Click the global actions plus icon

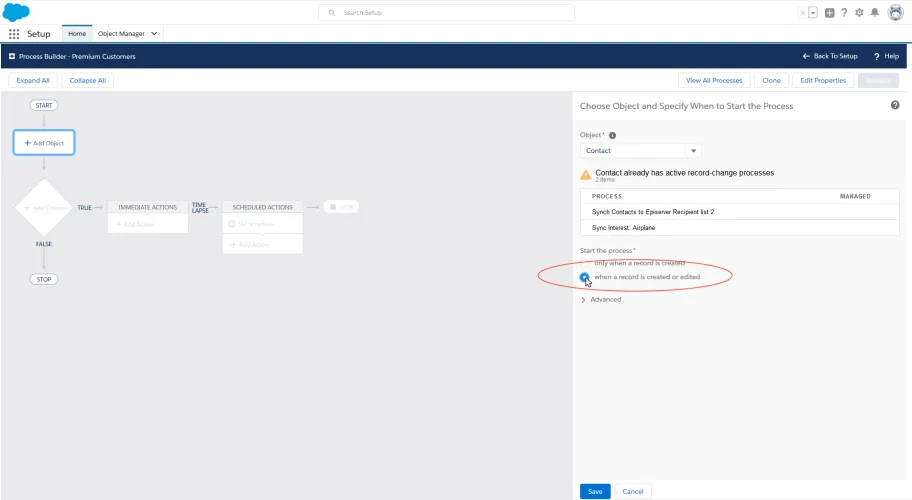[829, 12]
